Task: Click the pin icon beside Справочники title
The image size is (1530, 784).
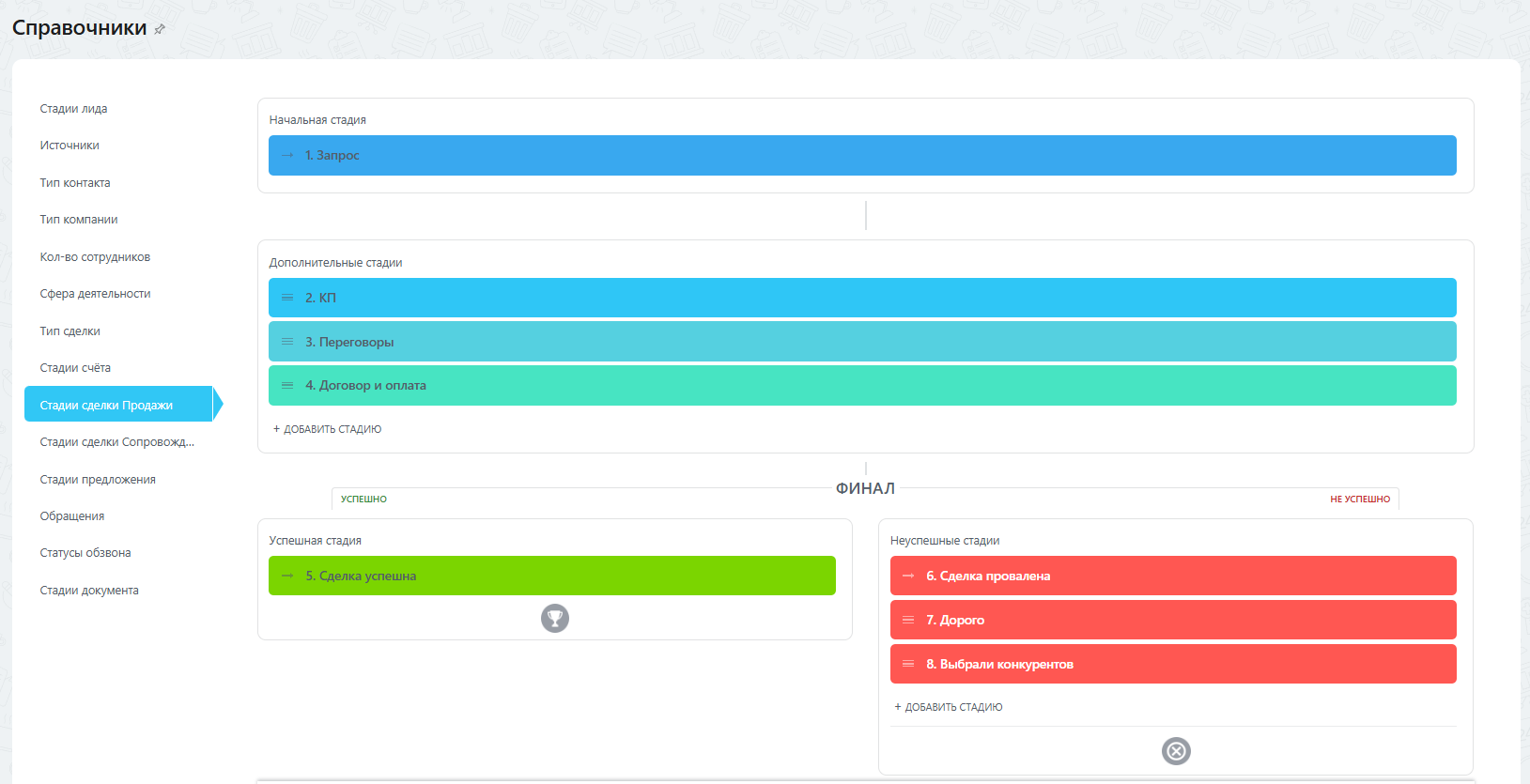Action: point(160,29)
